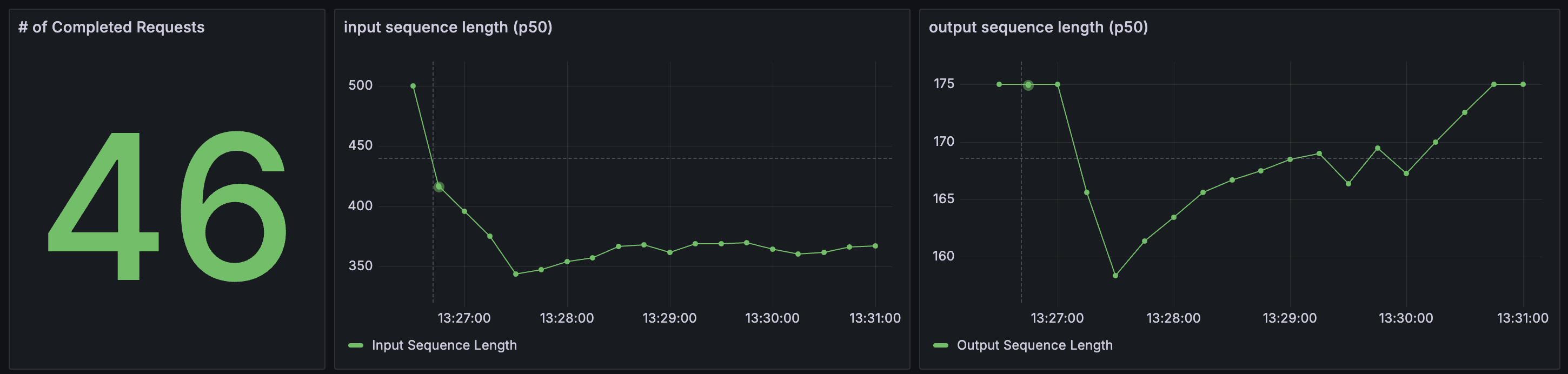
Task: Toggle the Input Sequence Length legend label
Action: tap(444, 345)
